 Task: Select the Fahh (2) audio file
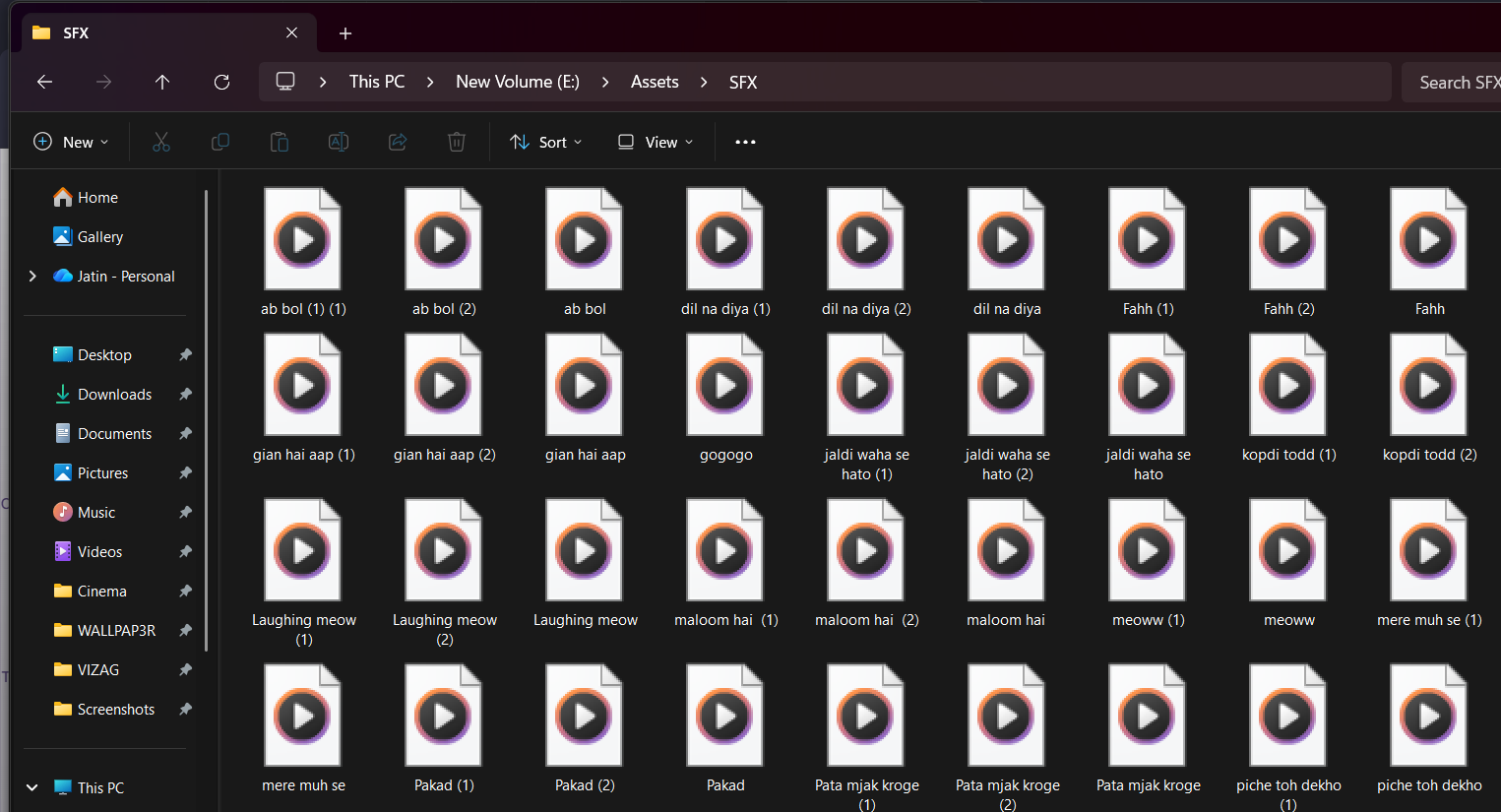[1288, 253]
